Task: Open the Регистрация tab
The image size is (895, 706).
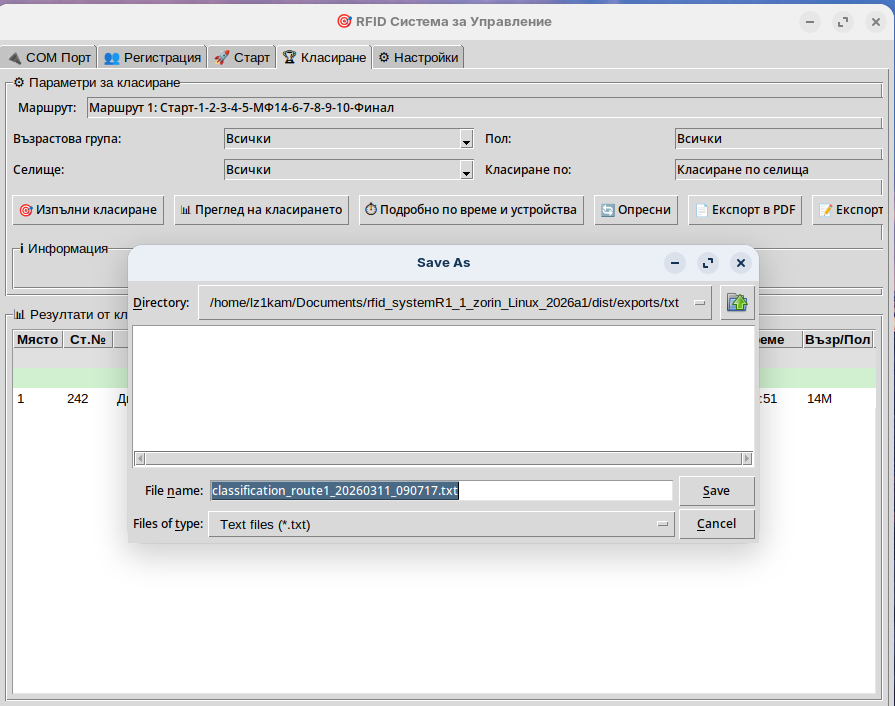Action: (x=153, y=58)
